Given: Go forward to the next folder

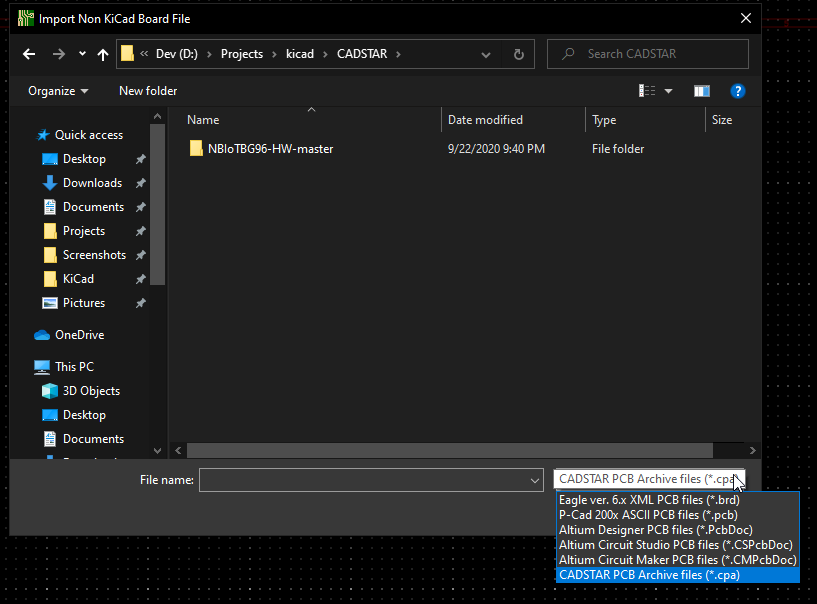Looking at the screenshot, I should [x=59, y=54].
